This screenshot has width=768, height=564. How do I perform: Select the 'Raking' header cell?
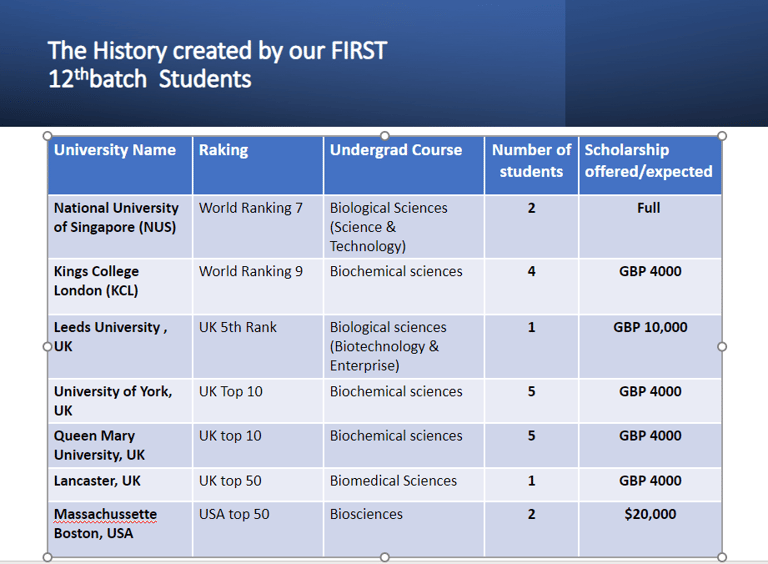(x=258, y=165)
